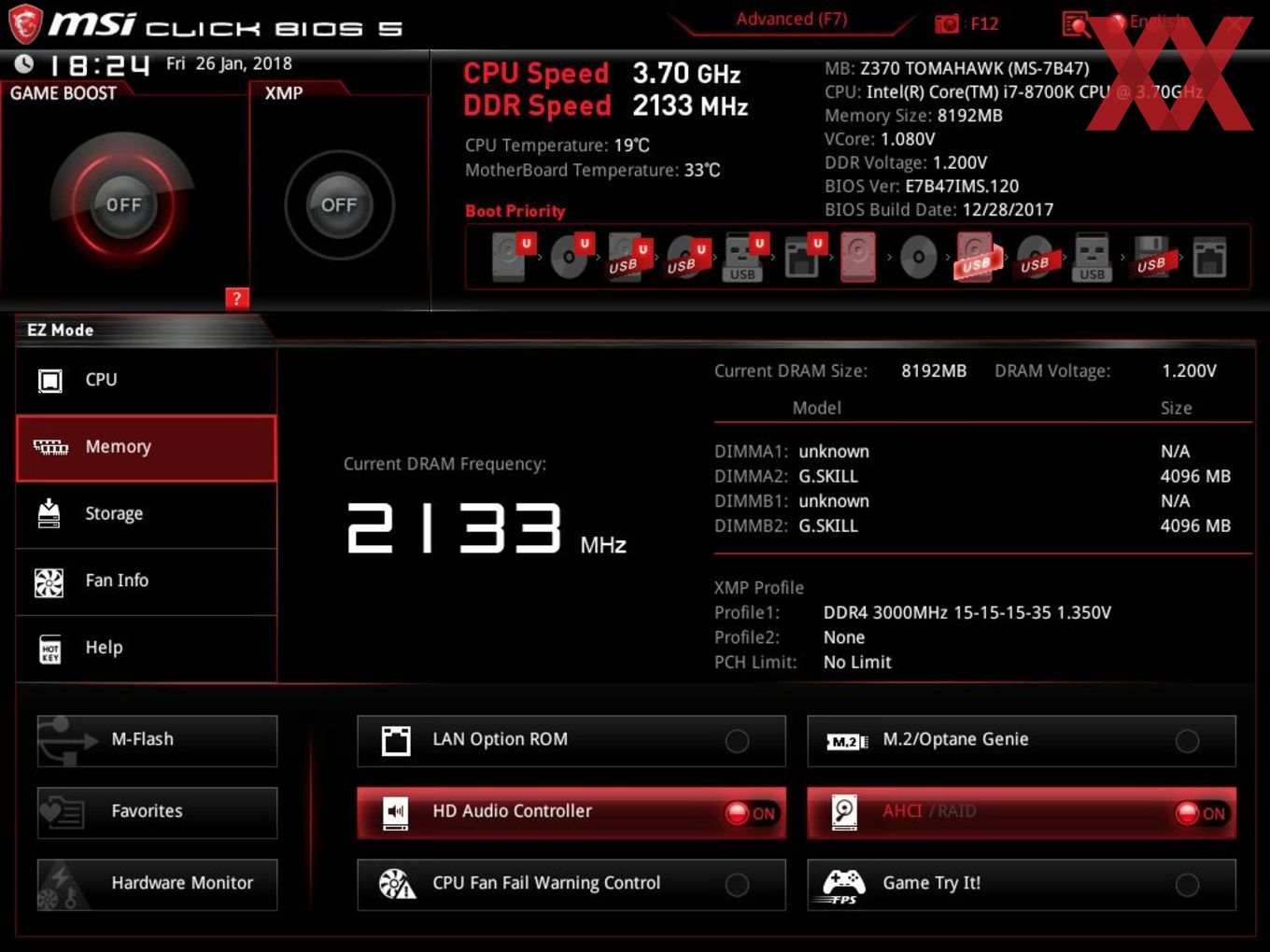Select the red highlighted legacy hard disk icon
This screenshot has height=952, width=1270.
coord(858,257)
